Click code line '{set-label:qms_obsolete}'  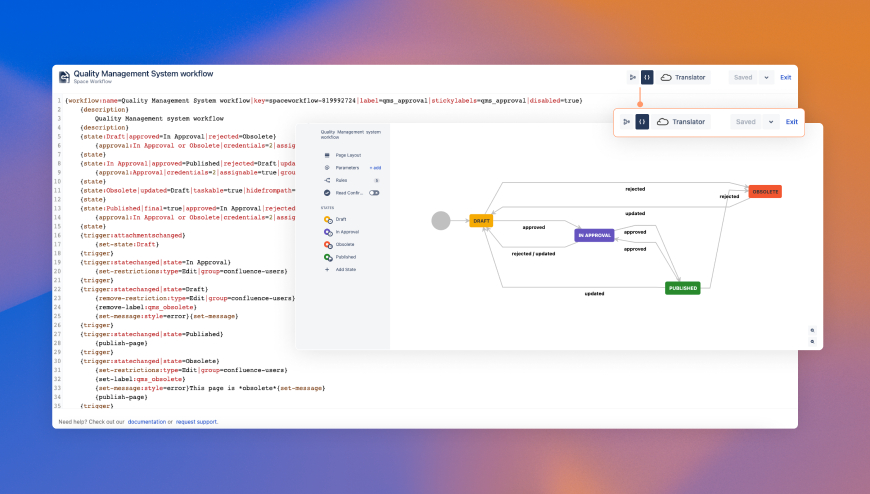140,379
